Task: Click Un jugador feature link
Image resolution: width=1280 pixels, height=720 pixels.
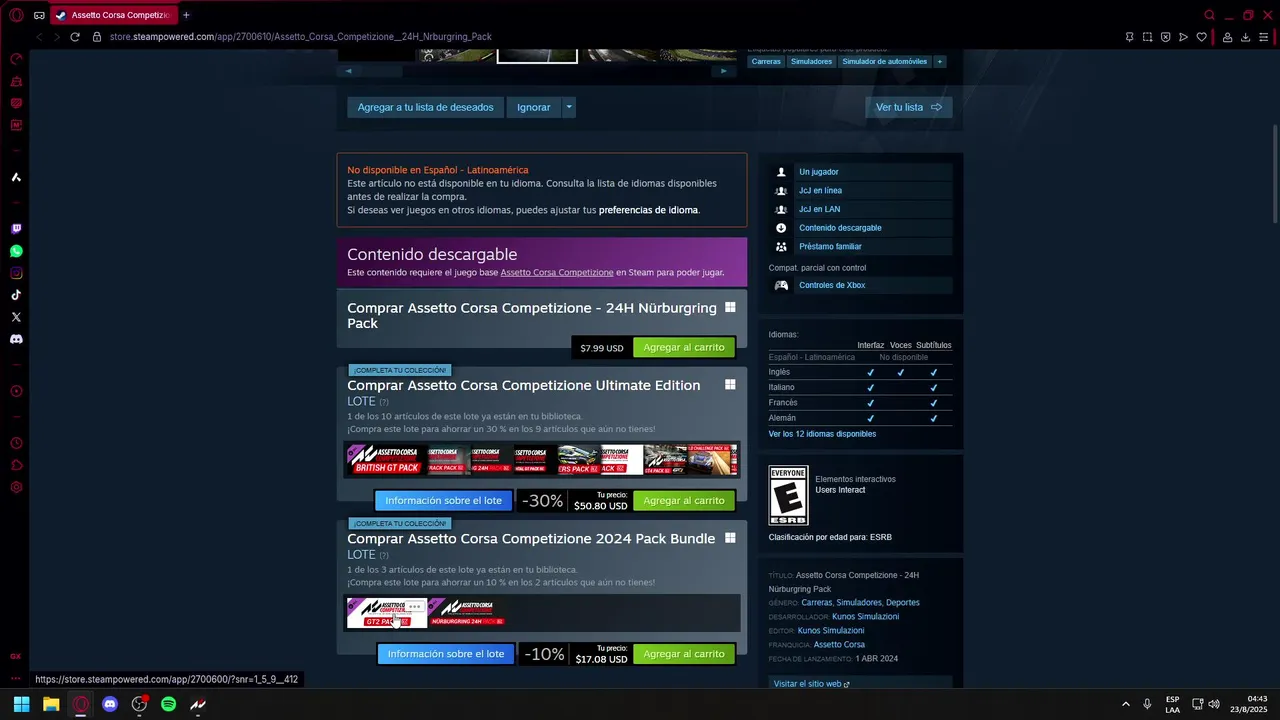Action: click(x=818, y=172)
